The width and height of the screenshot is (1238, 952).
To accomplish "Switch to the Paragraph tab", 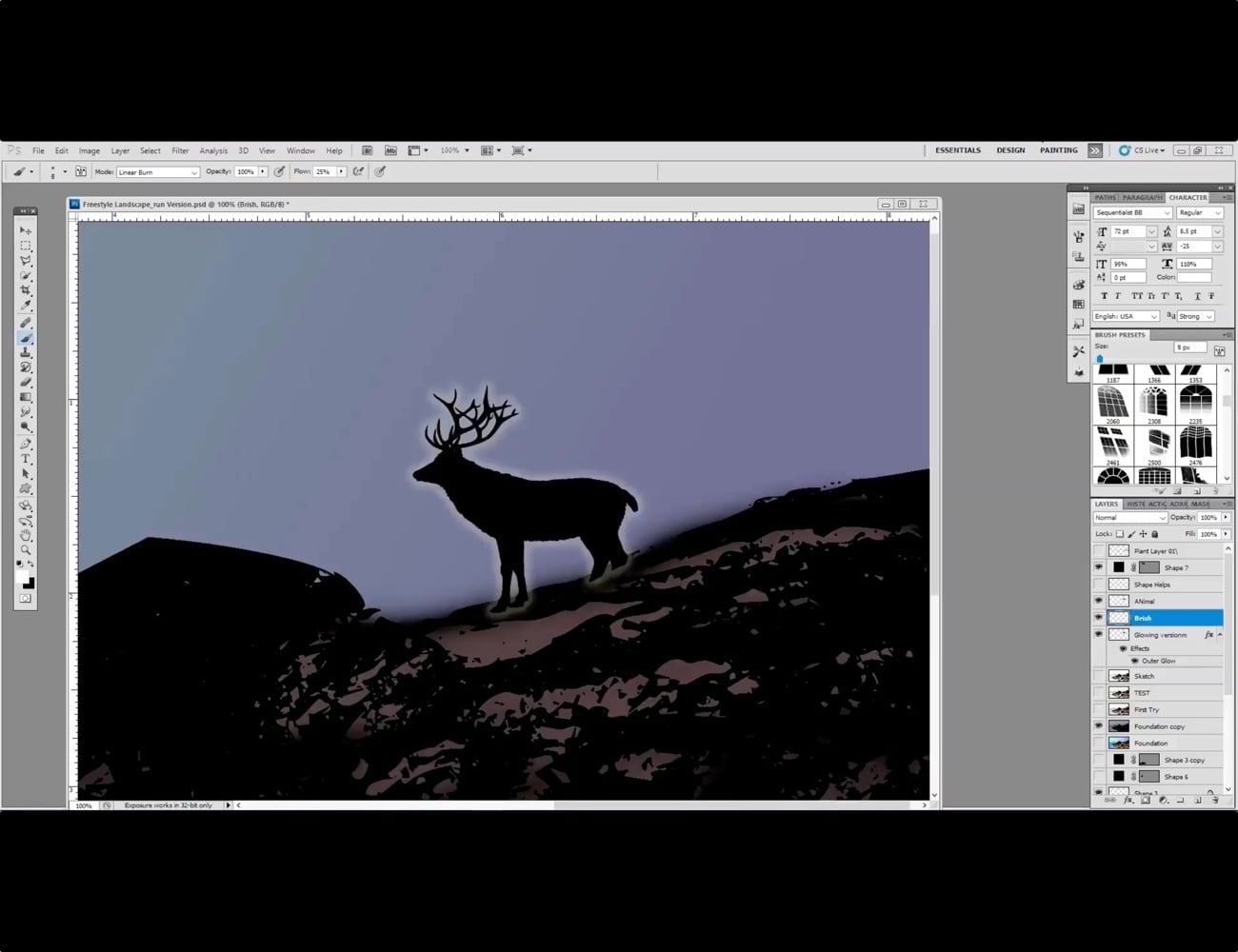I will pos(1141,197).
